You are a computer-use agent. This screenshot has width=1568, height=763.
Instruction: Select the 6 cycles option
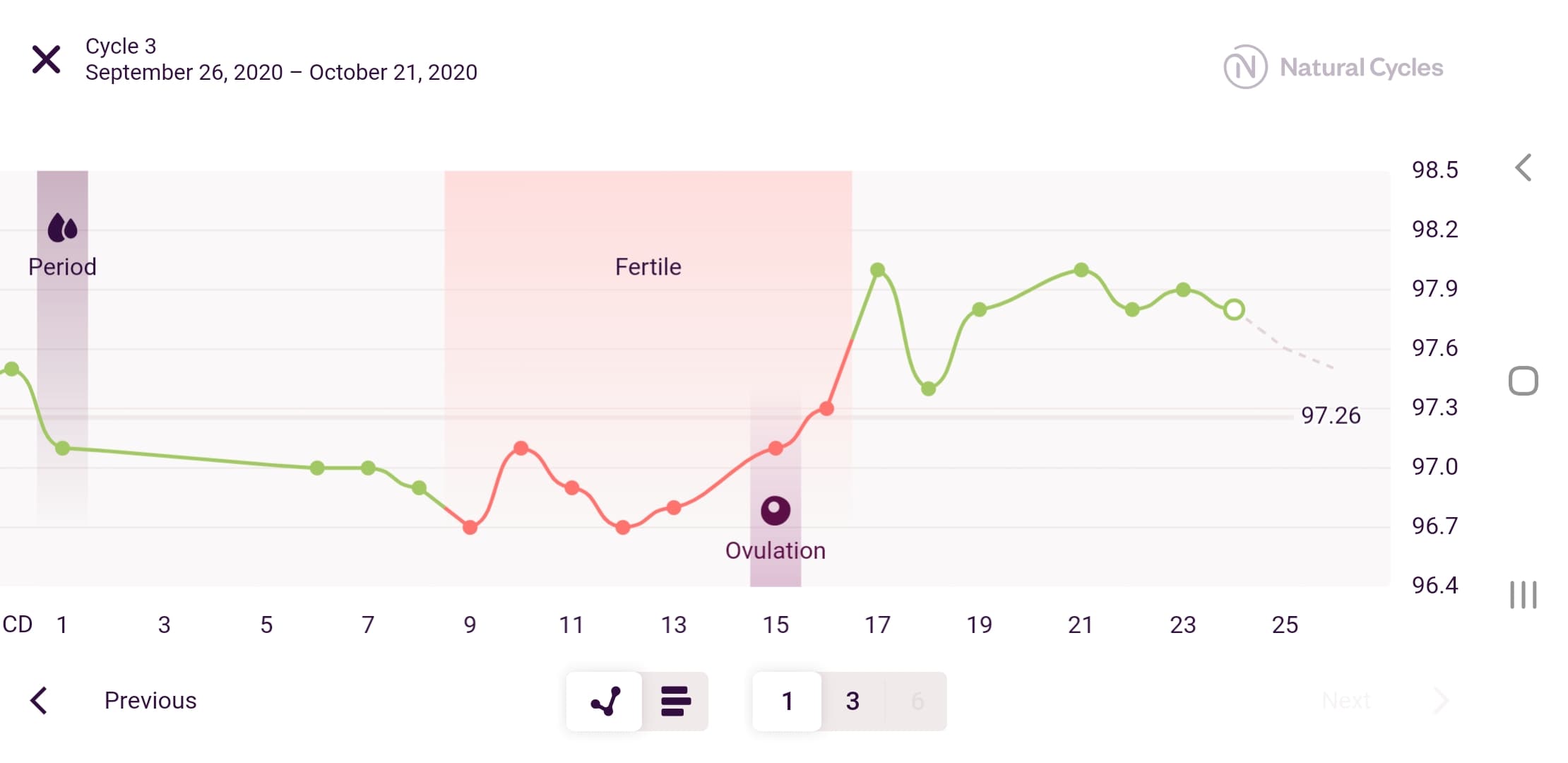(917, 701)
